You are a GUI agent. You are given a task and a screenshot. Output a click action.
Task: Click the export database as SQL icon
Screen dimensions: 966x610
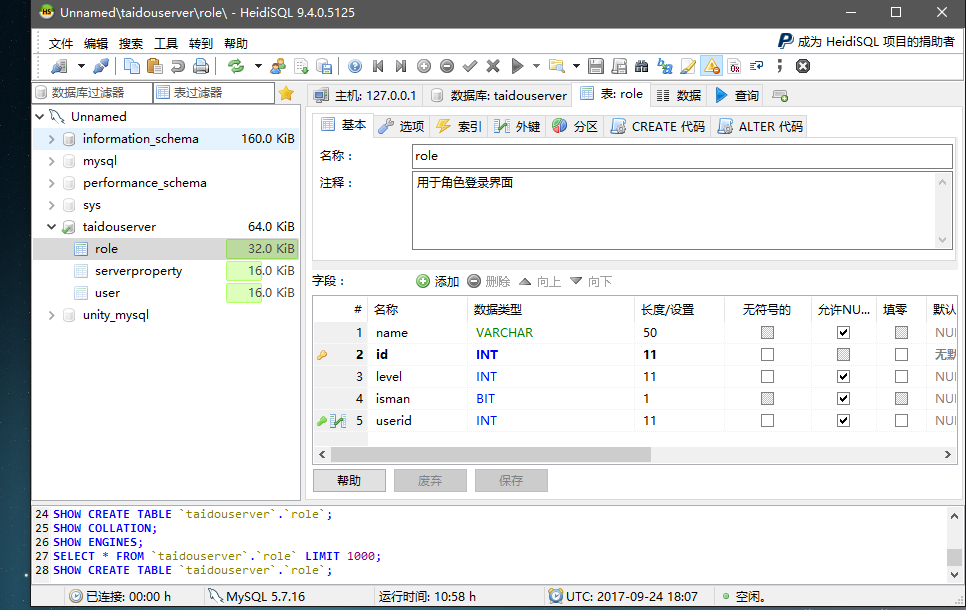(x=324, y=66)
